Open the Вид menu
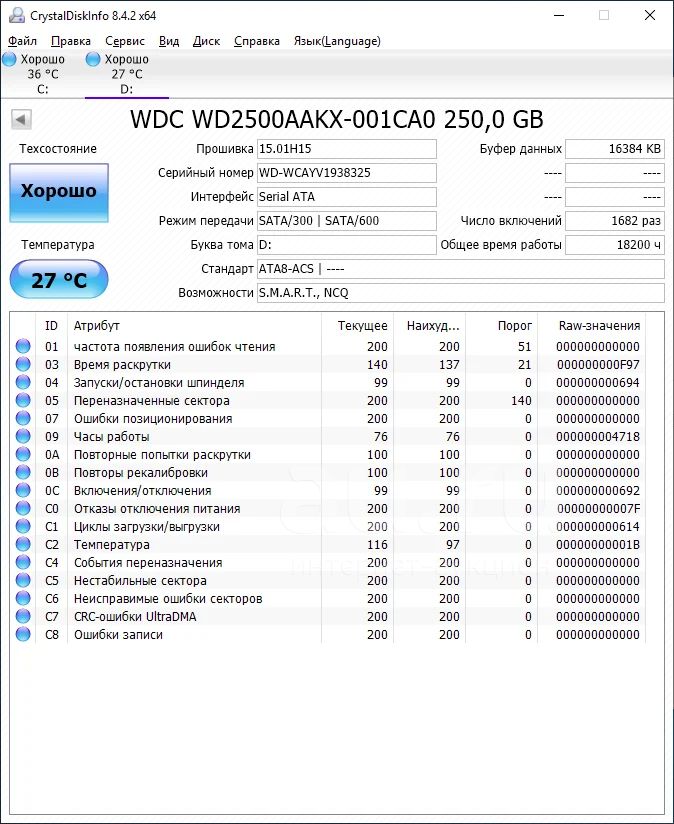The image size is (674, 824). pos(169,41)
